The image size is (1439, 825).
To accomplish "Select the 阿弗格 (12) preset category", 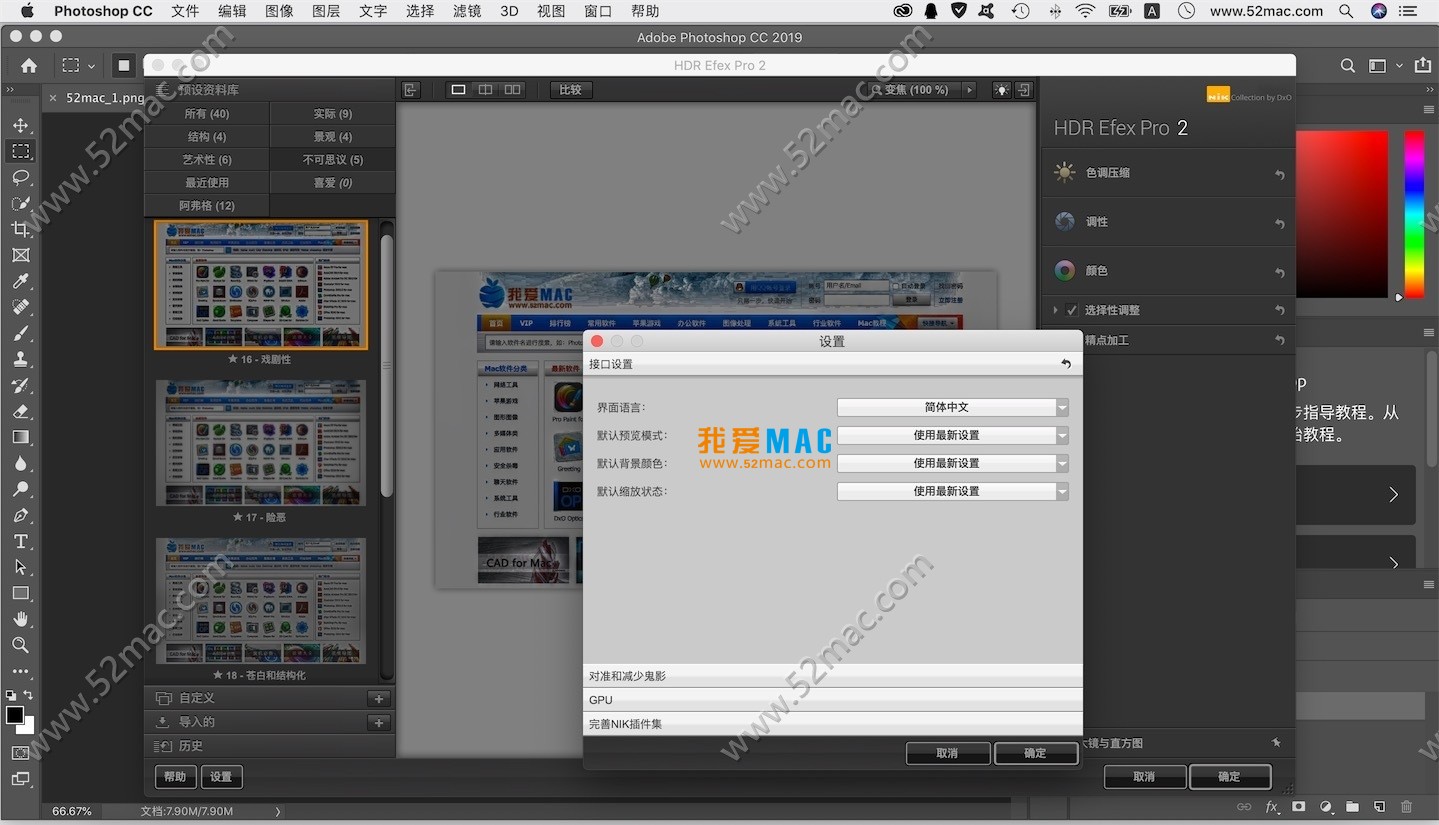I will pyautogui.click(x=207, y=206).
